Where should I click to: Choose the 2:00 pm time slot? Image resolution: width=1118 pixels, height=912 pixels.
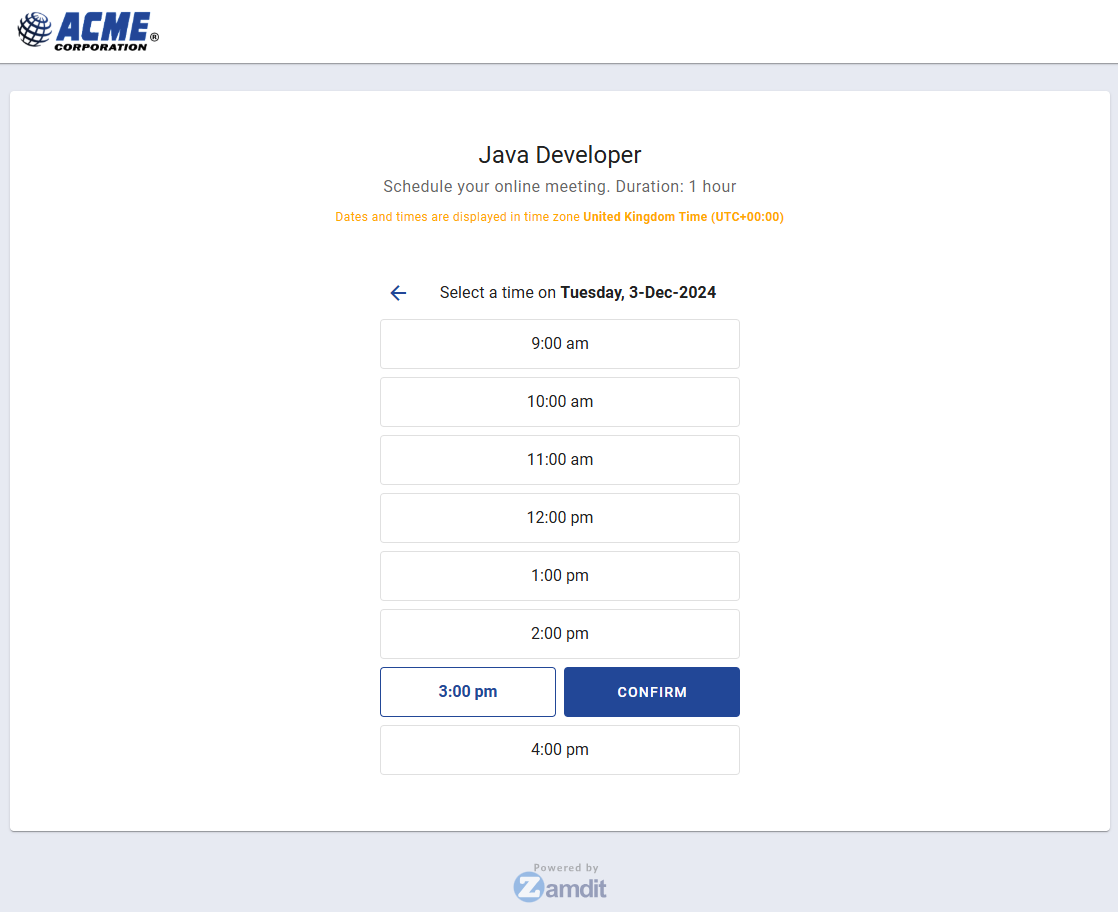pyautogui.click(x=559, y=633)
